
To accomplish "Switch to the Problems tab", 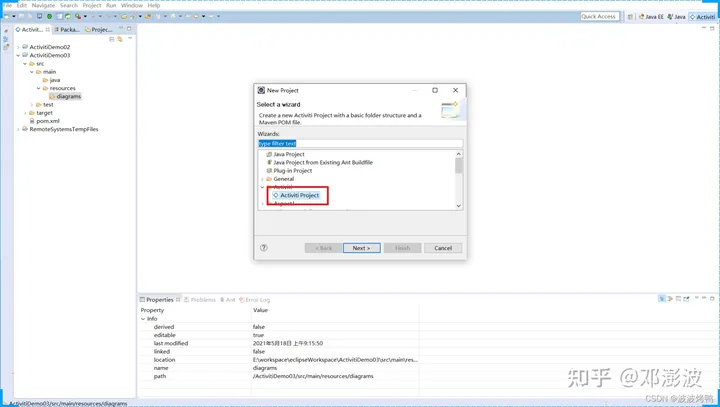I will pyautogui.click(x=200, y=300).
